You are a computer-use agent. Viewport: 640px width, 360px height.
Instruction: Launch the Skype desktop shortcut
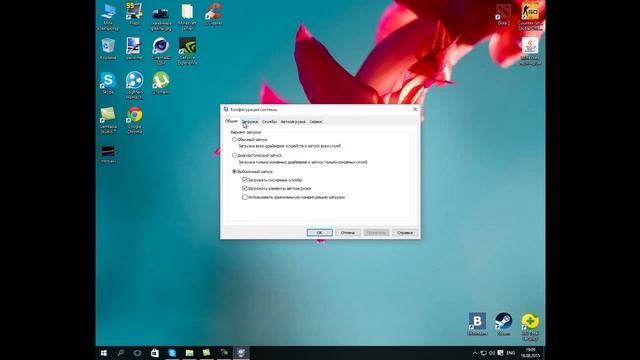108,83
